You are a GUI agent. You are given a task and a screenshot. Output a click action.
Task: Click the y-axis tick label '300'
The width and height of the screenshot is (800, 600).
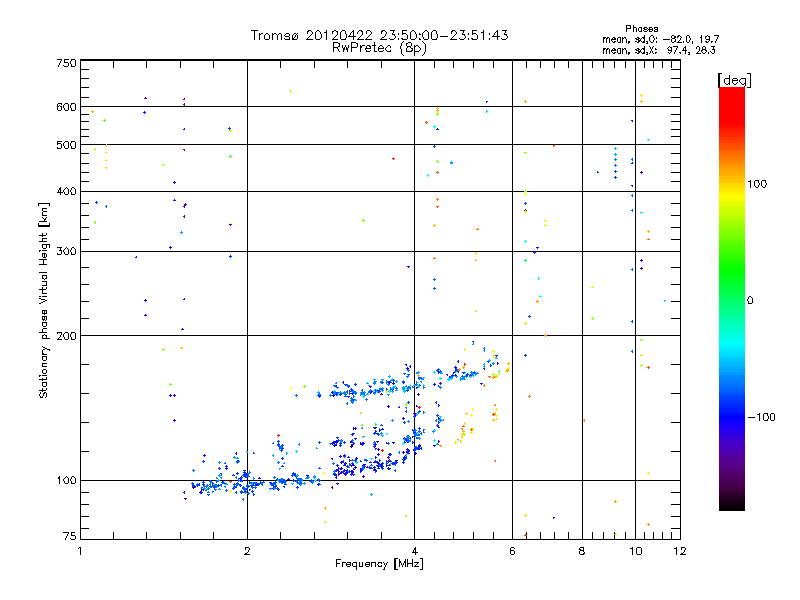66,252
